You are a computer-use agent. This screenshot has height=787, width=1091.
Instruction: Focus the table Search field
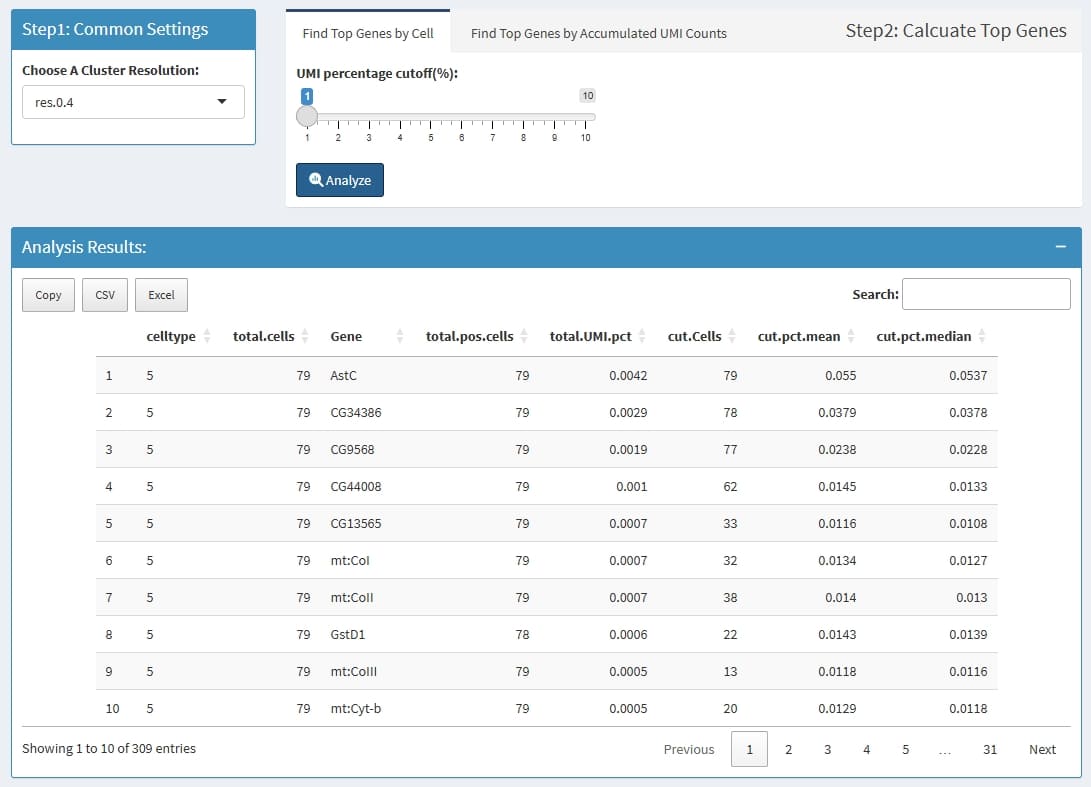(x=986, y=294)
